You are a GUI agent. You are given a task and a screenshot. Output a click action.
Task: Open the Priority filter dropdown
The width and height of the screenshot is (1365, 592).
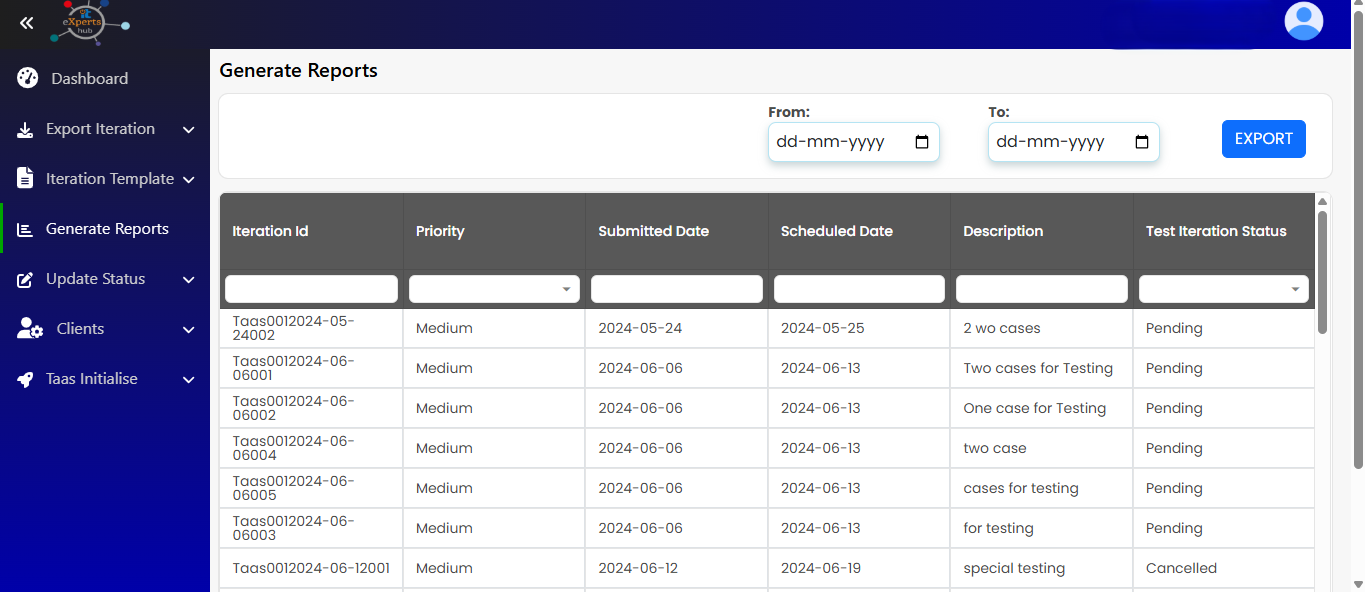pyautogui.click(x=494, y=289)
